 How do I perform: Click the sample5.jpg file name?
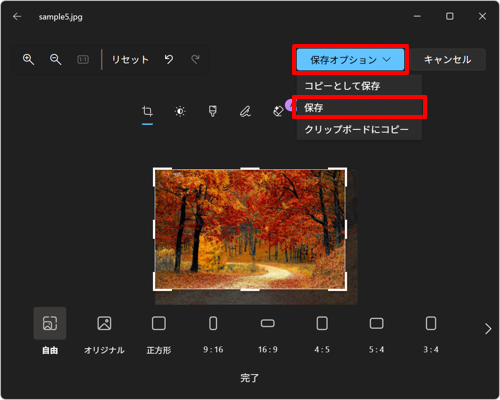(60, 17)
